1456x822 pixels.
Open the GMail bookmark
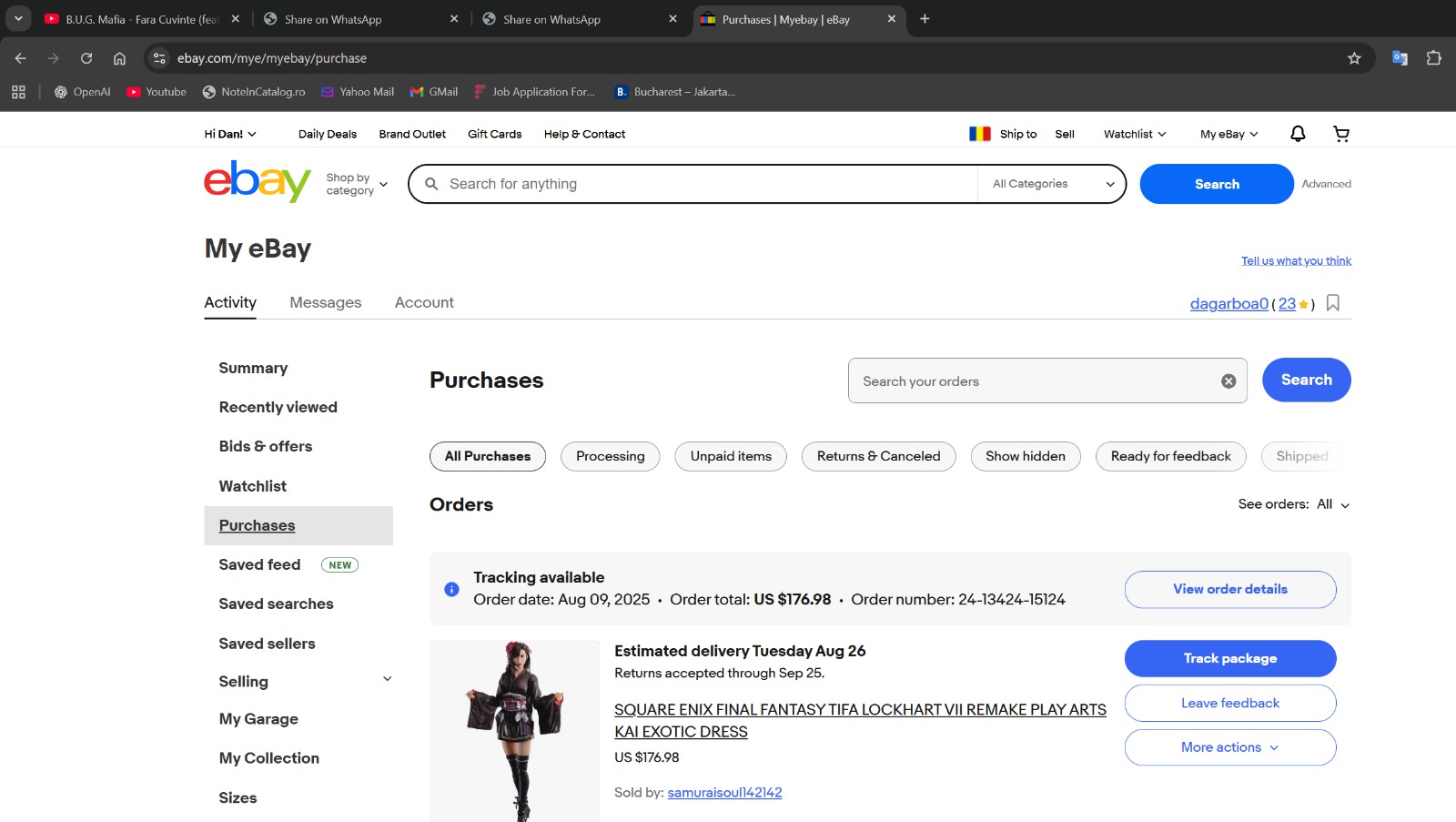434,92
